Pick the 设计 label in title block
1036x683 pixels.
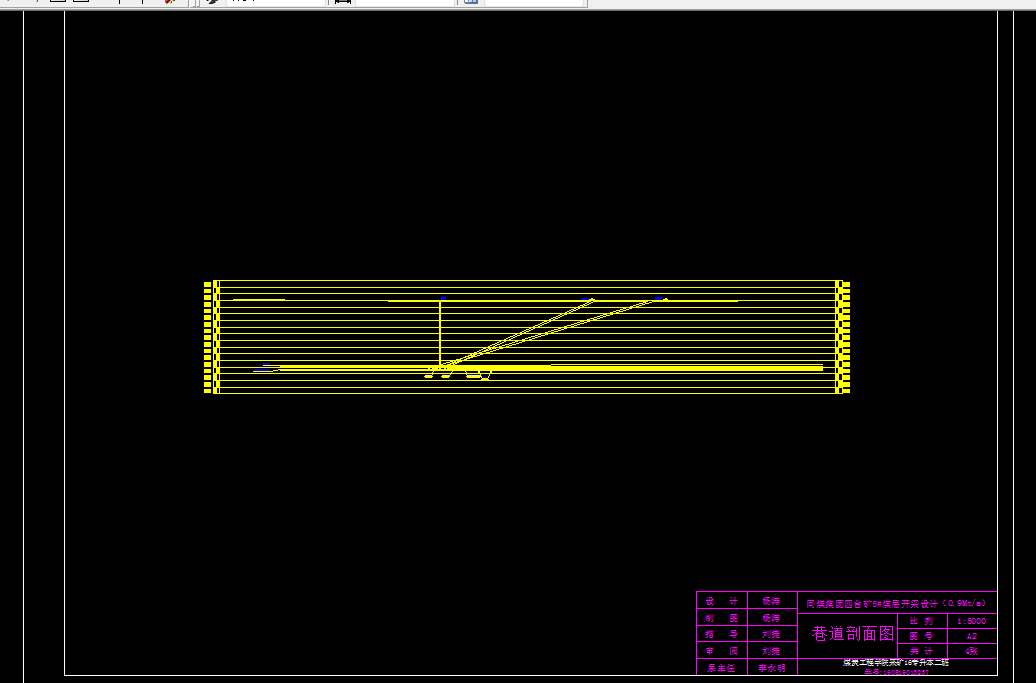coord(722,601)
